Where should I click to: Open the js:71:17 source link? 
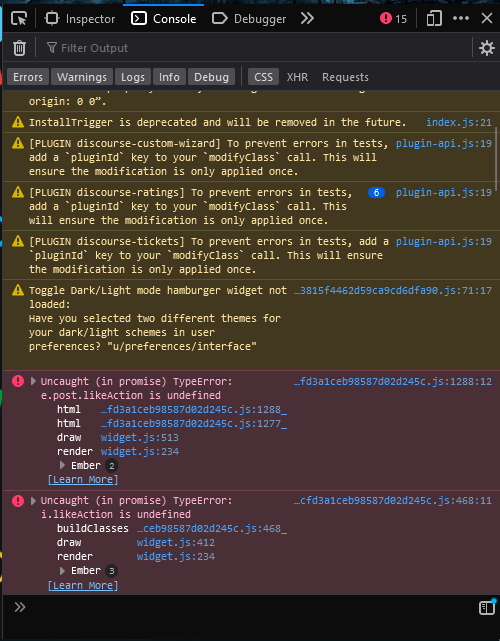(x=392, y=291)
